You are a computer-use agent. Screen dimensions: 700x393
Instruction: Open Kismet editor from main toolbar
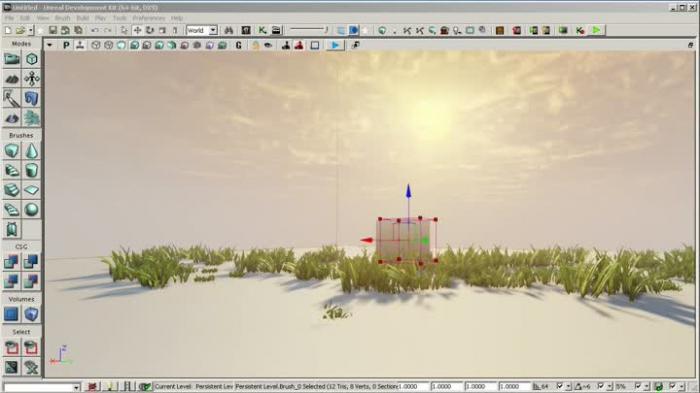[262, 30]
